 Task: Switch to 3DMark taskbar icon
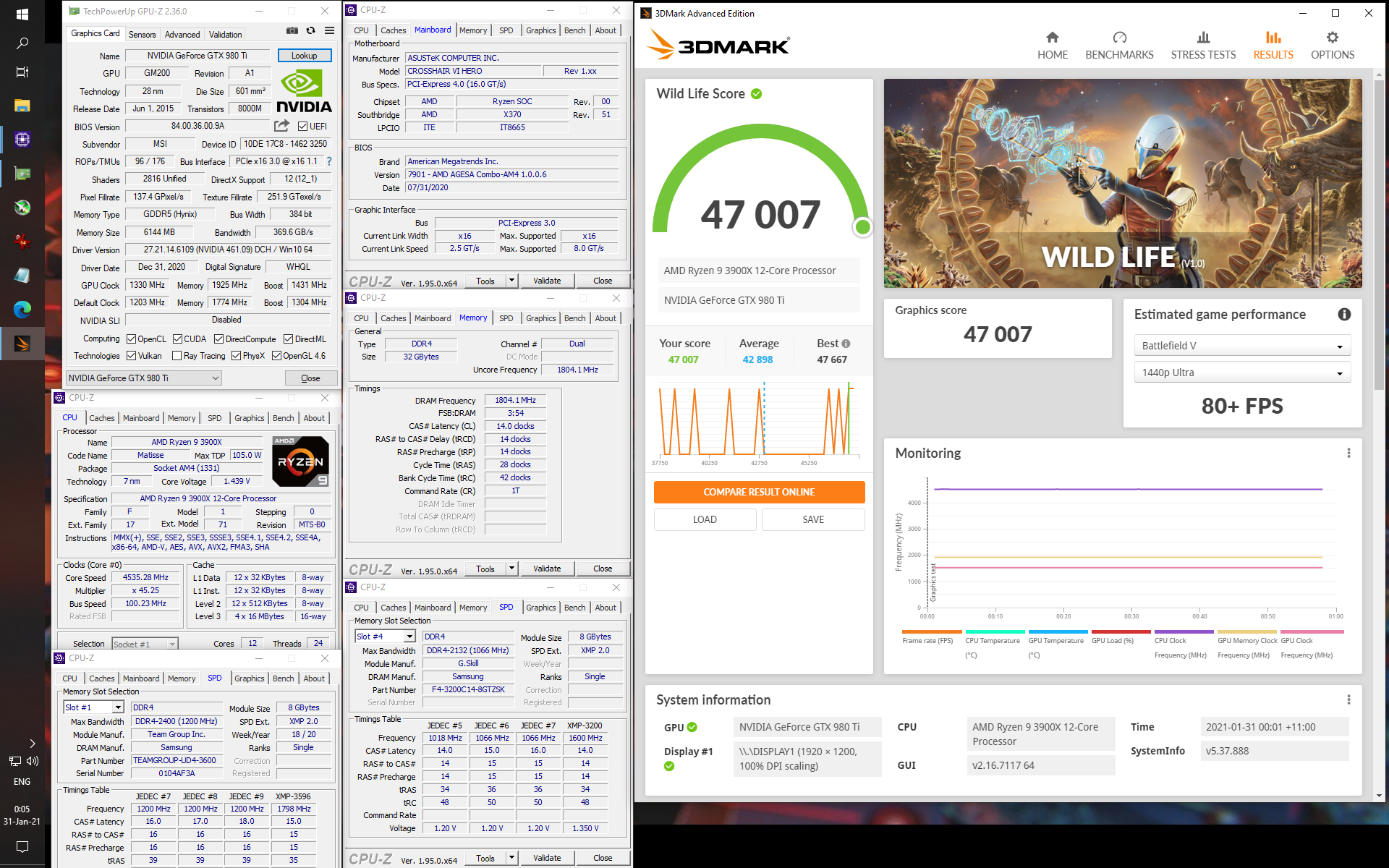22,344
